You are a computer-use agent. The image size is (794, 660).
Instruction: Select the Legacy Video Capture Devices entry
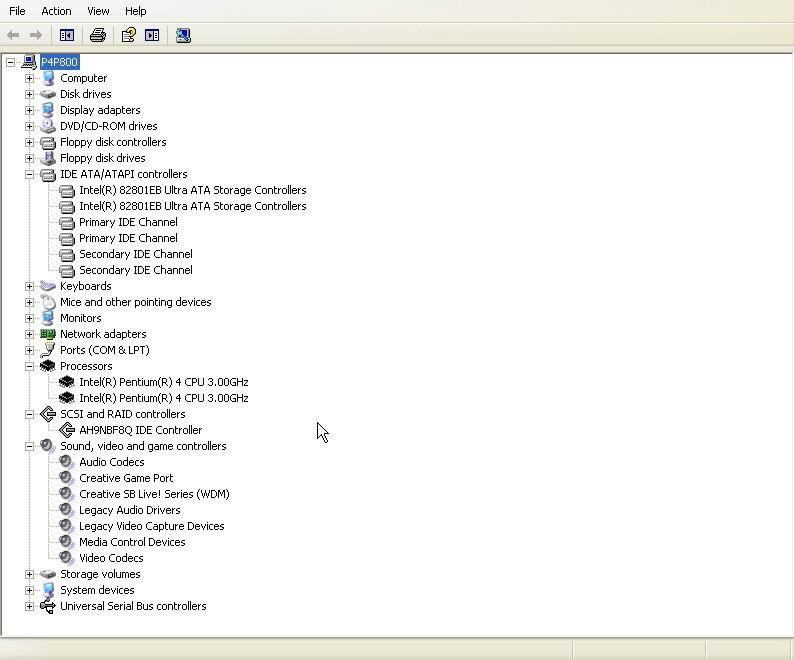click(x=151, y=526)
